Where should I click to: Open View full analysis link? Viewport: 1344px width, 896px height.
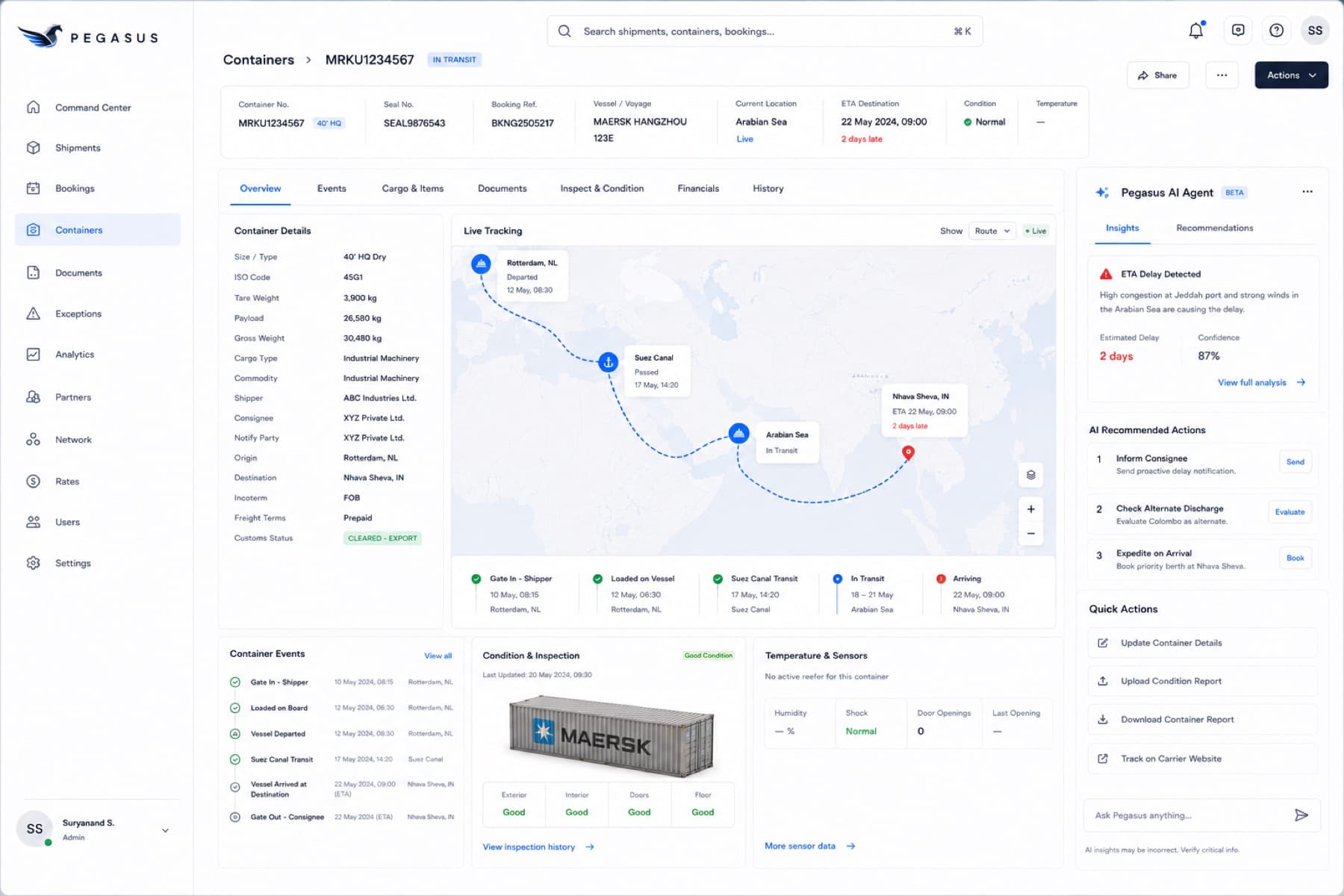tap(1262, 382)
